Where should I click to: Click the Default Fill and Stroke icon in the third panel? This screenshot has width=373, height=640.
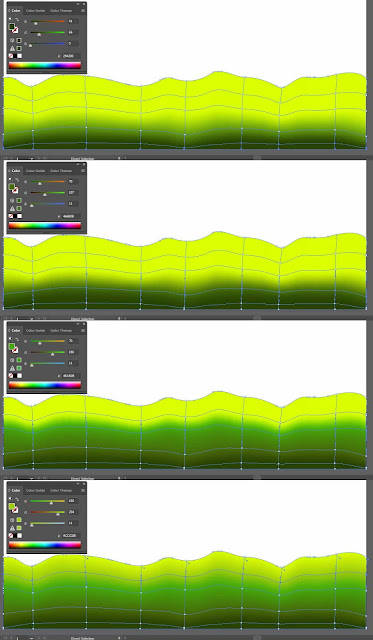[10, 339]
